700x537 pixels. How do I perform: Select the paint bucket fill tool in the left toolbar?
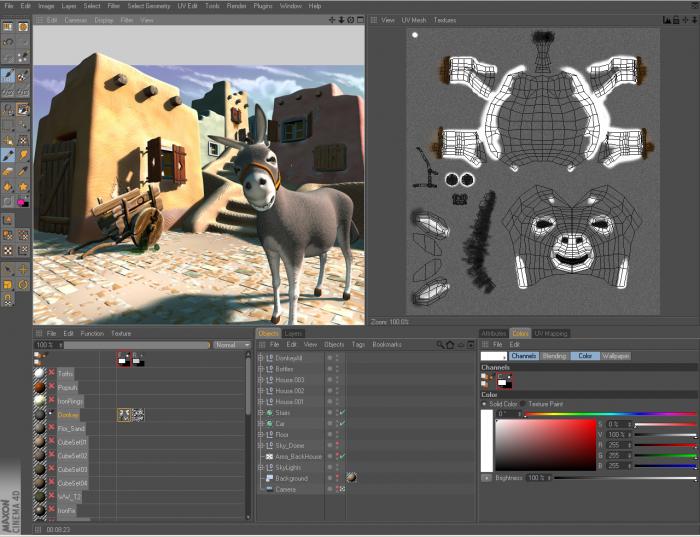[8, 187]
